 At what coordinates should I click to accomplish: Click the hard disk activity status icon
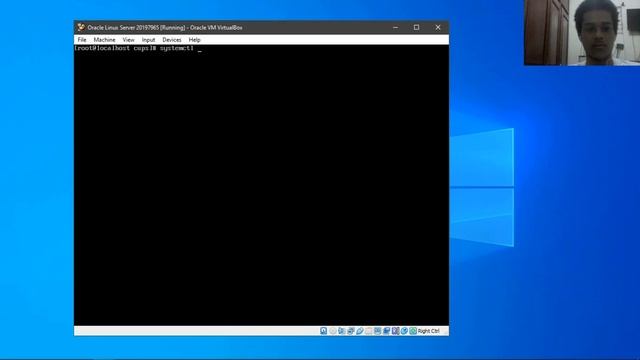pyautogui.click(x=324, y=331)
